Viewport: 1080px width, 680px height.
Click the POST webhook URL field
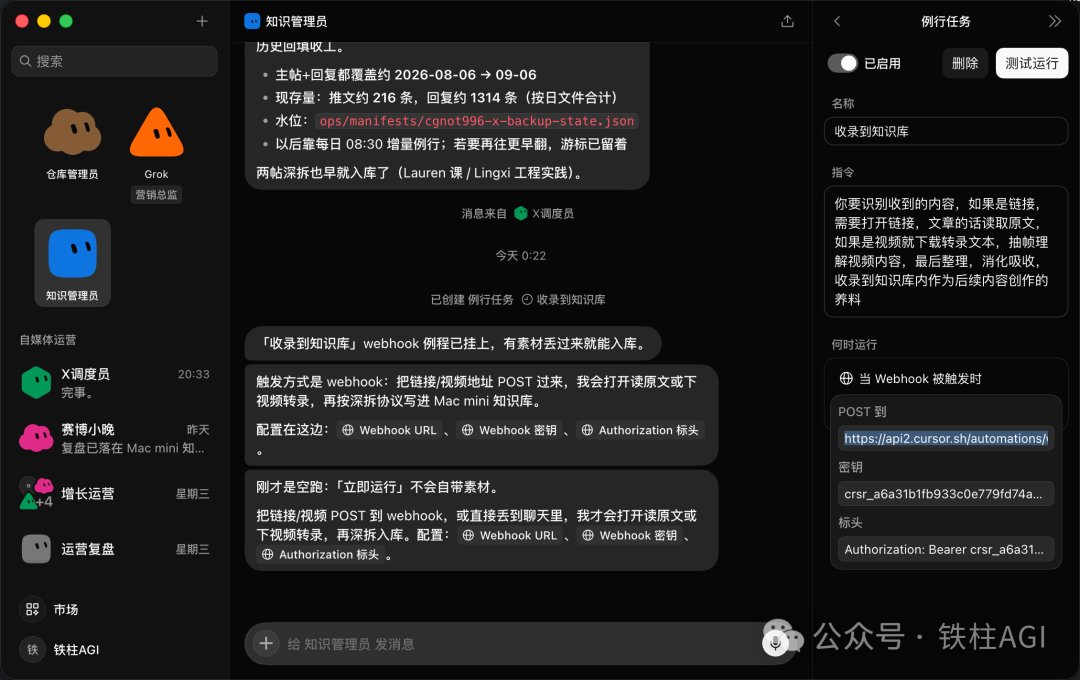(945, 438)
